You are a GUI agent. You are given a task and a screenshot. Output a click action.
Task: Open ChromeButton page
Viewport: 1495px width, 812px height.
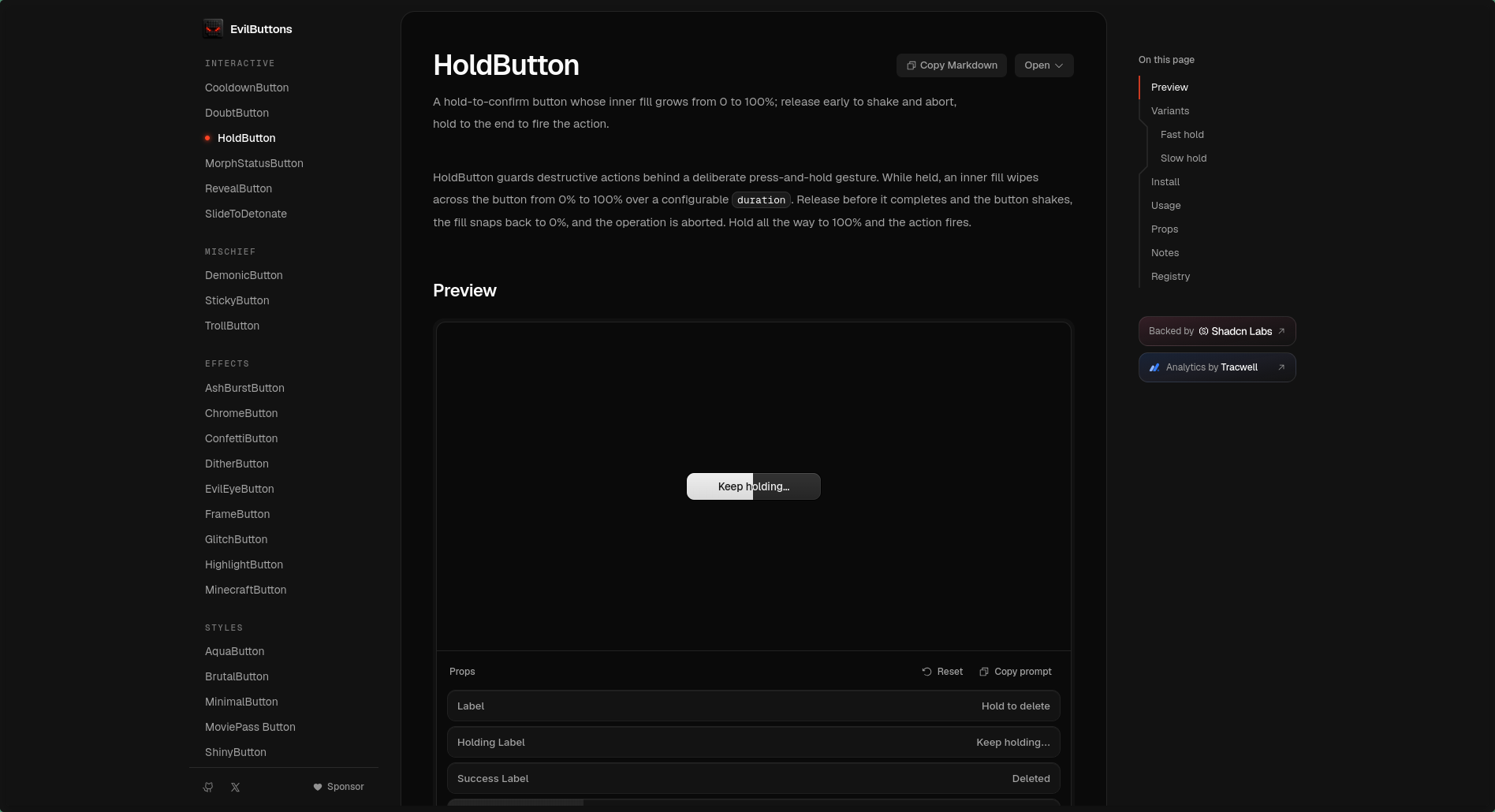click(x=241, y=413)
